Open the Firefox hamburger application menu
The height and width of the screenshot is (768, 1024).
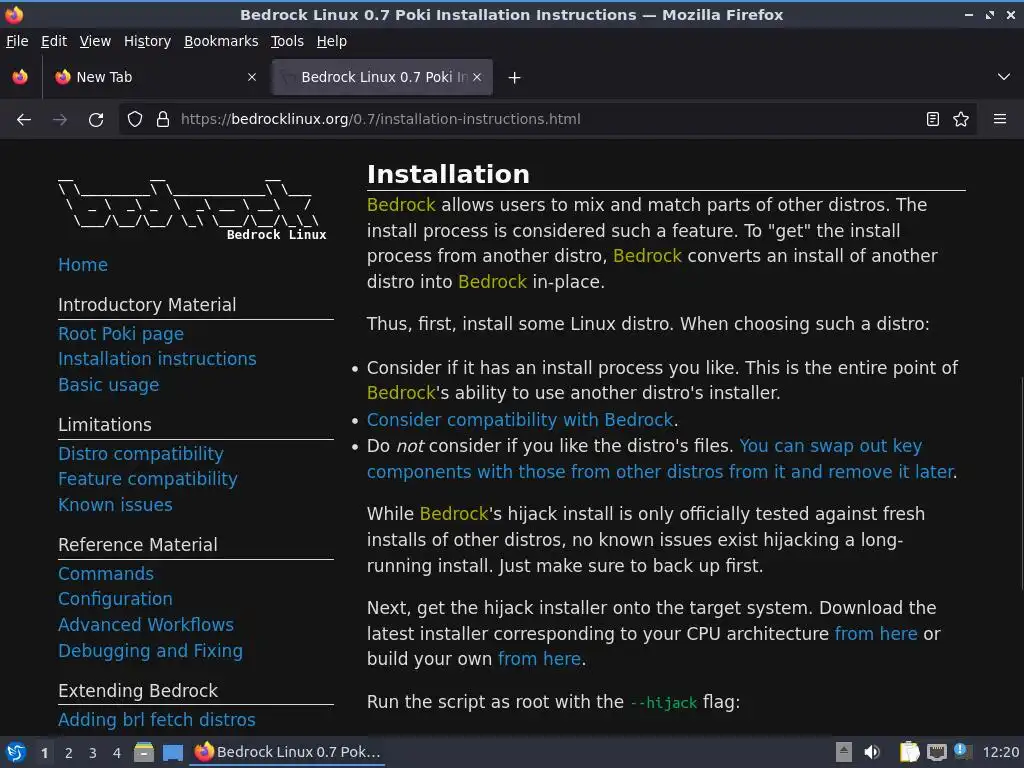coord(1000,119)
